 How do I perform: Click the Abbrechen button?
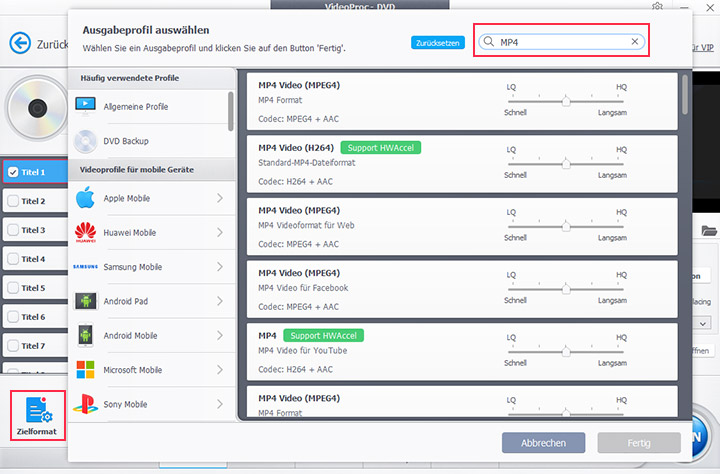click(x=543, y=443)
